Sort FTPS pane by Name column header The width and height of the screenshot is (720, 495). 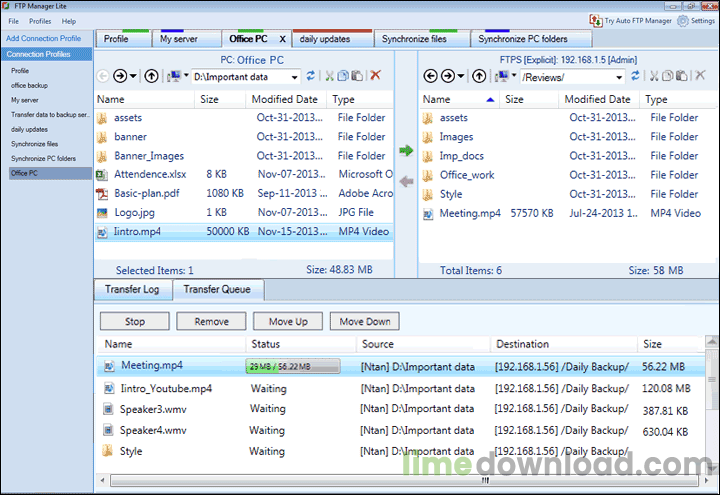[x=459, y=99]
